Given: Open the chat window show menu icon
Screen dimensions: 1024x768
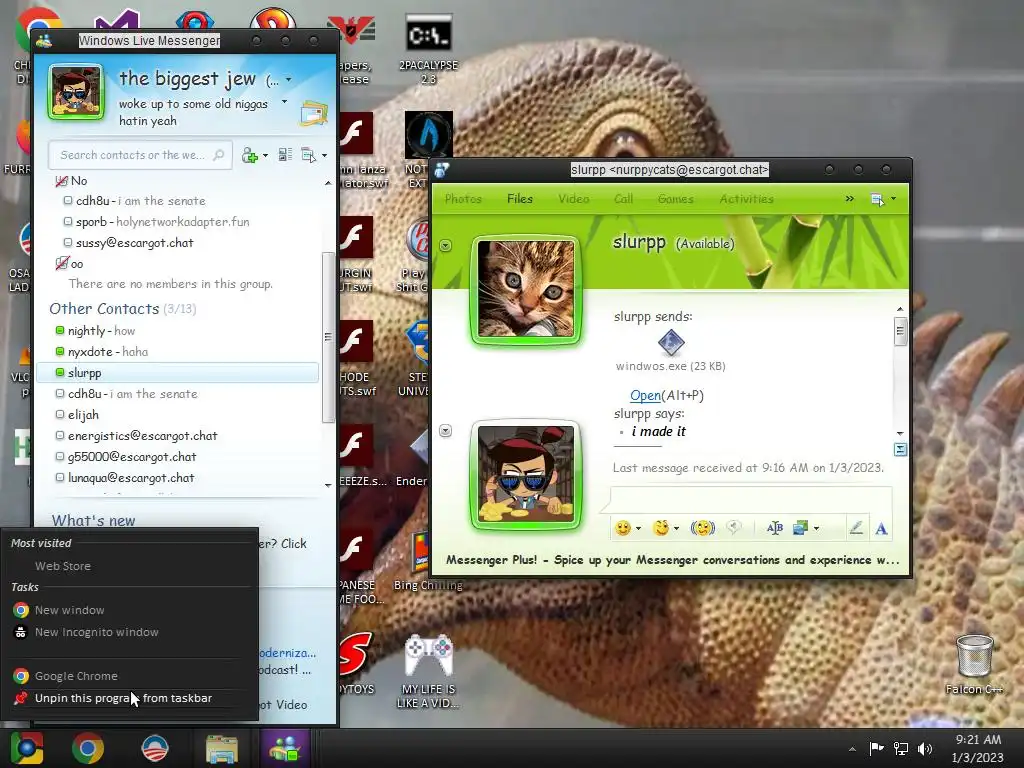Looking at the screenshot, I should (x=877, y=199).
